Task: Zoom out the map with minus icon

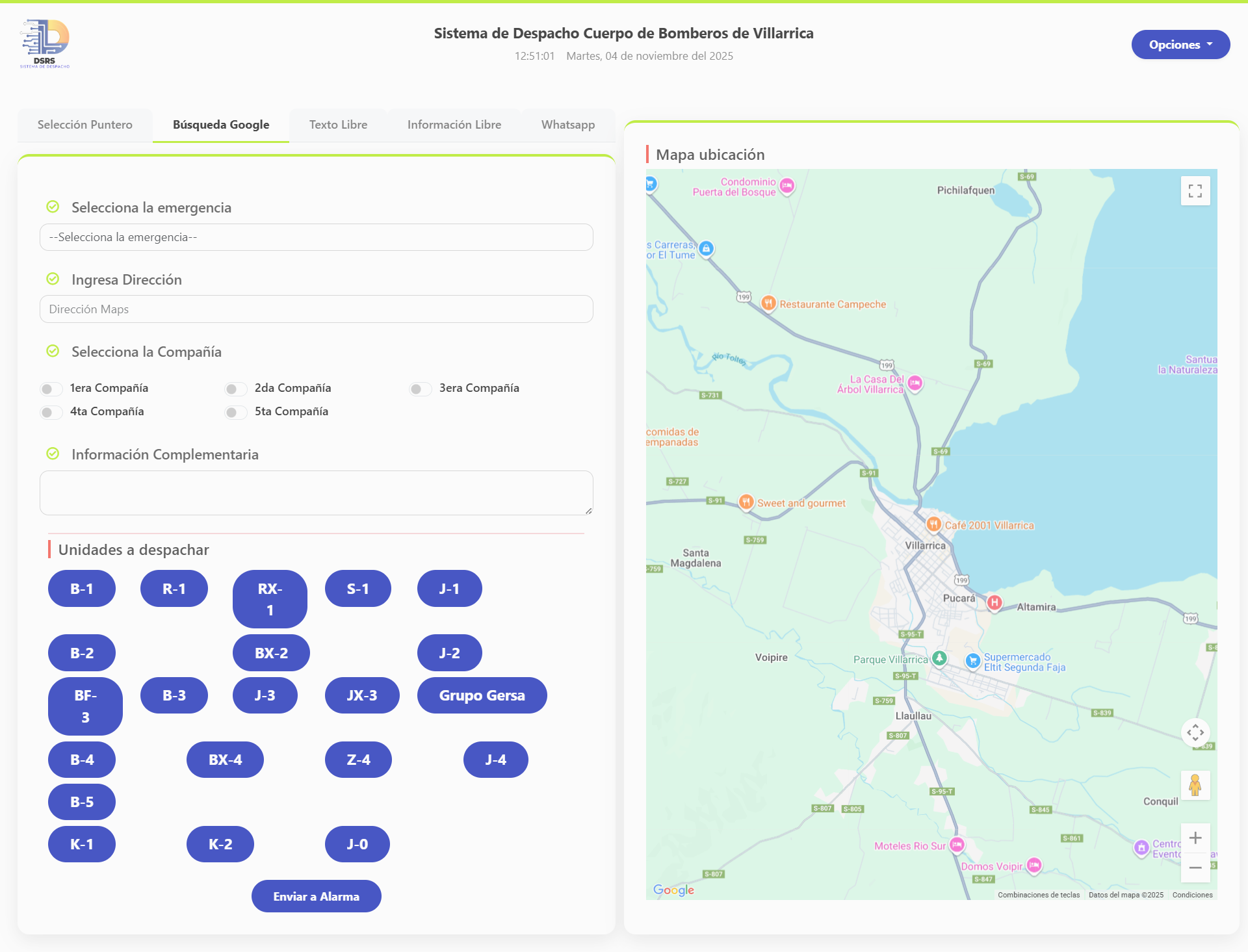Action: [1195, 868]
